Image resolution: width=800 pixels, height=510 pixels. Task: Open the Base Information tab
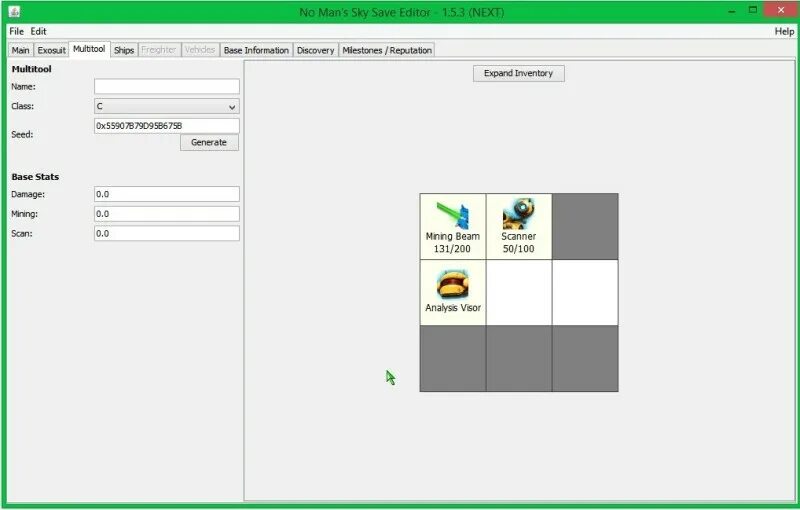(256, 50)
